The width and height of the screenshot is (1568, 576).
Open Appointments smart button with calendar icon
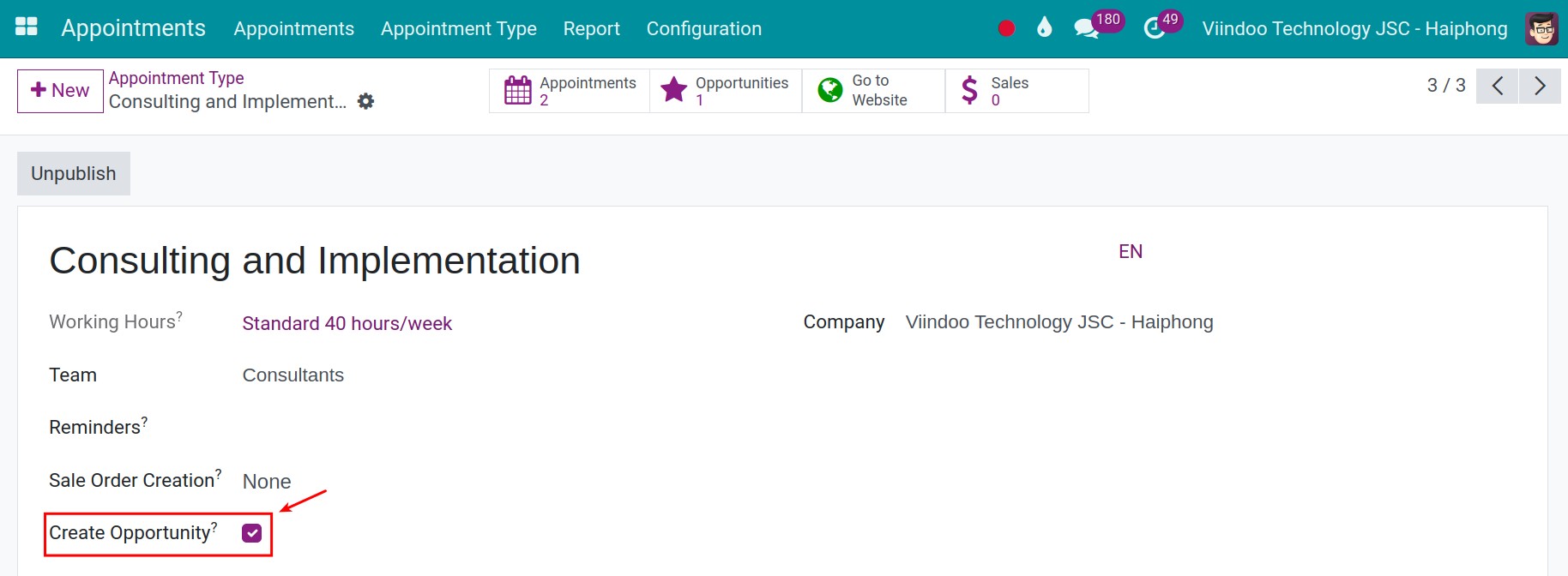click(x=570, y=91)
